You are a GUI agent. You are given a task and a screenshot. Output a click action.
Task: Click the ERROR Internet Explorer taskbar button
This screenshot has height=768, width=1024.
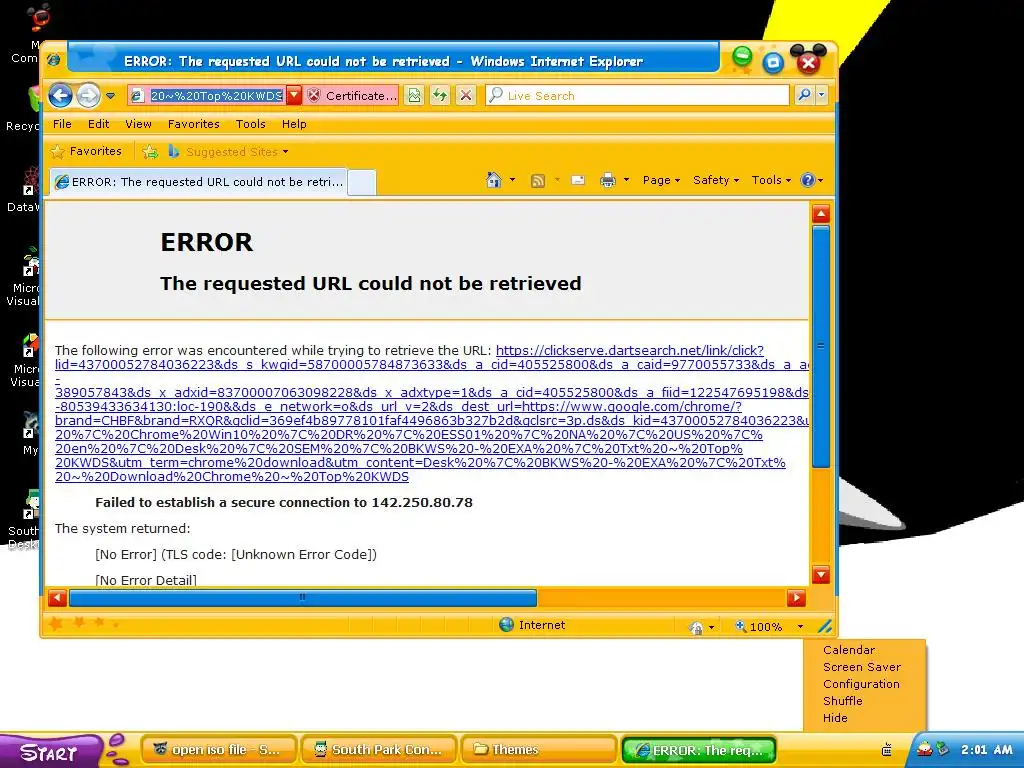tap(699, 750)
